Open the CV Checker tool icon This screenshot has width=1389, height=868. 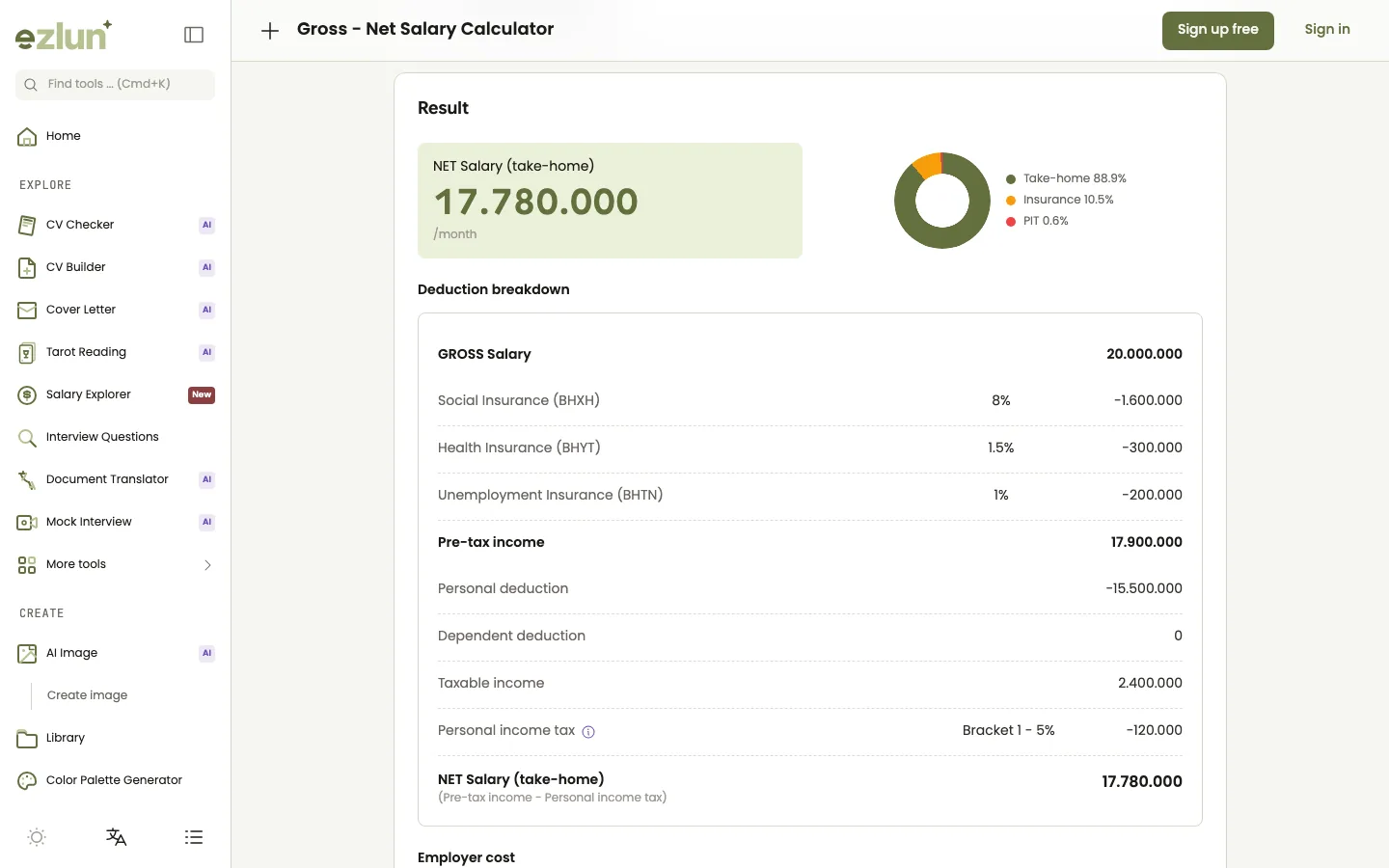pos(27,225)
